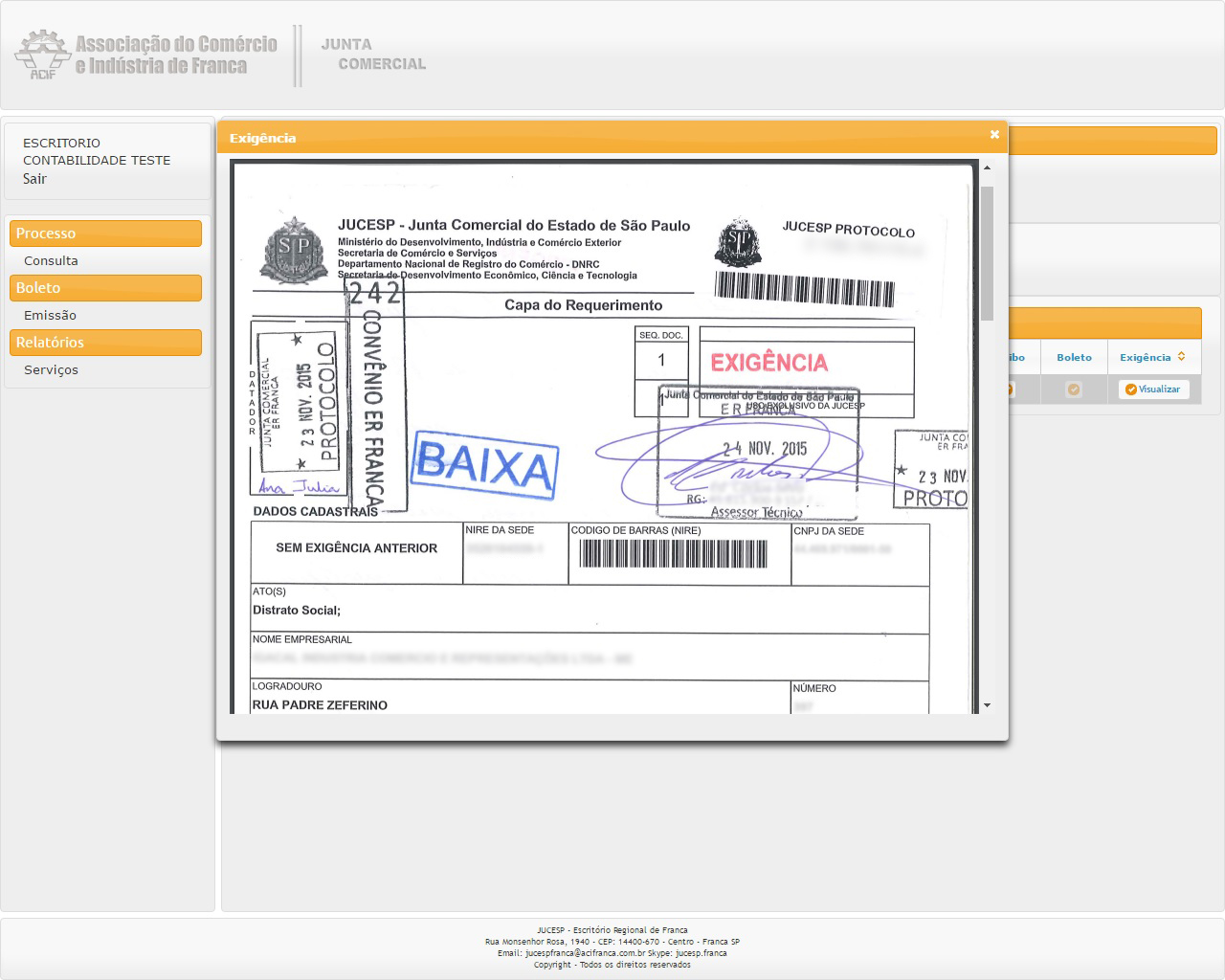Click the scanned Exigência document image

604,437
